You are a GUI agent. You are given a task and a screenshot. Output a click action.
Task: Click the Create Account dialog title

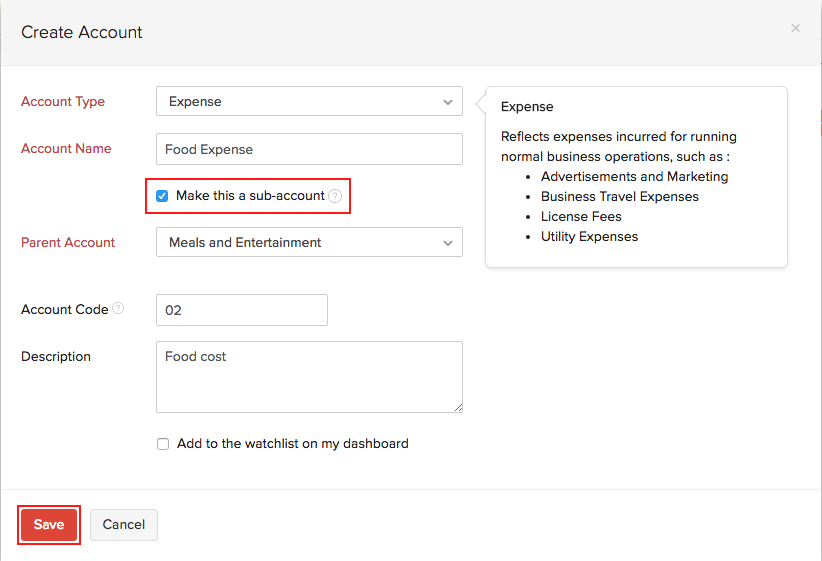click(x=82, y=32)
